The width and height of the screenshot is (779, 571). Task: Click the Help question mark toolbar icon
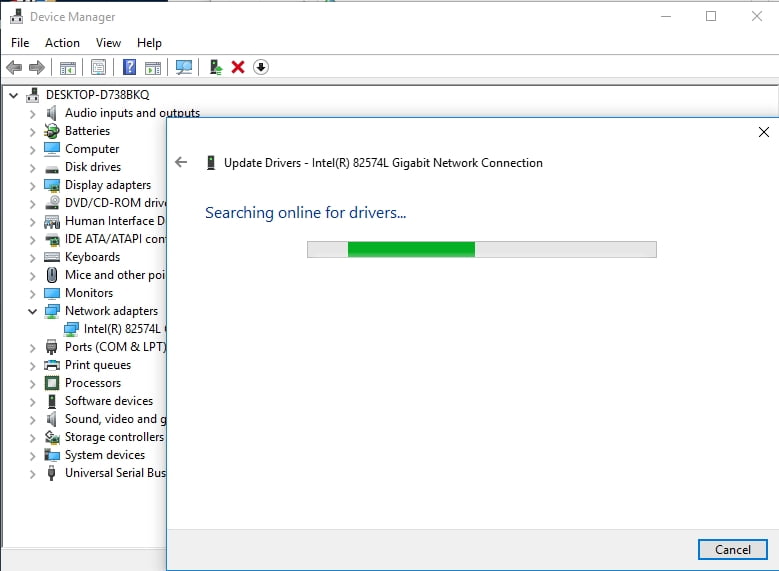[129, 67]
